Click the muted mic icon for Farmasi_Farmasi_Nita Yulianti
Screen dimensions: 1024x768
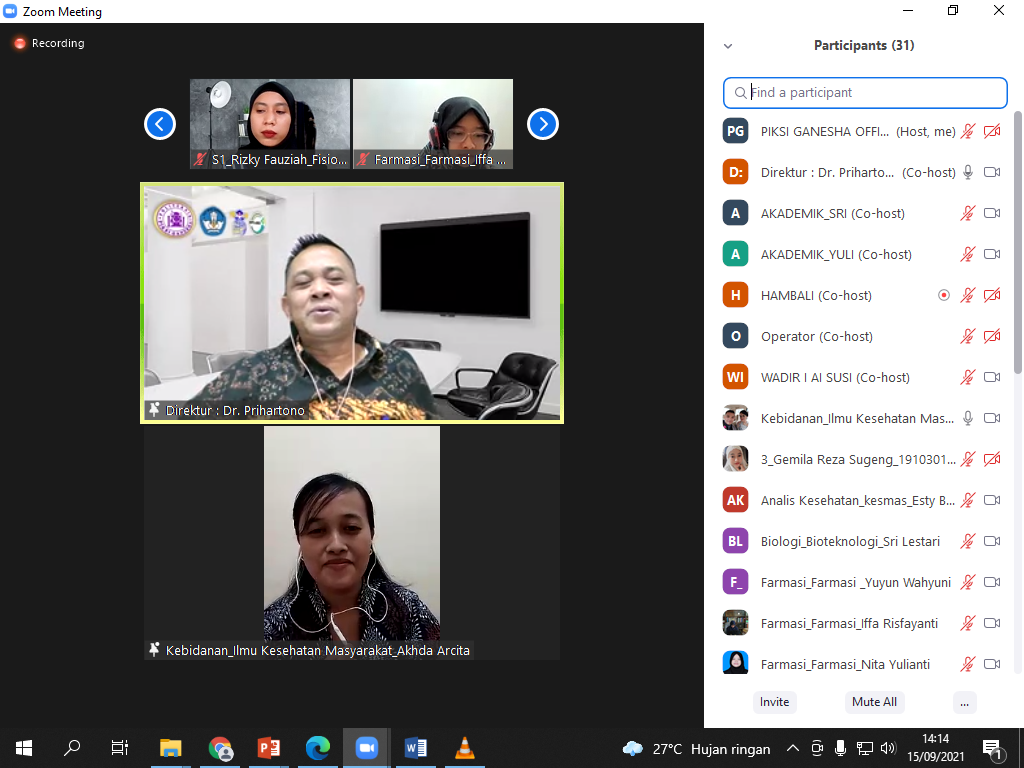pyautogui.click(x=968, y=664)
